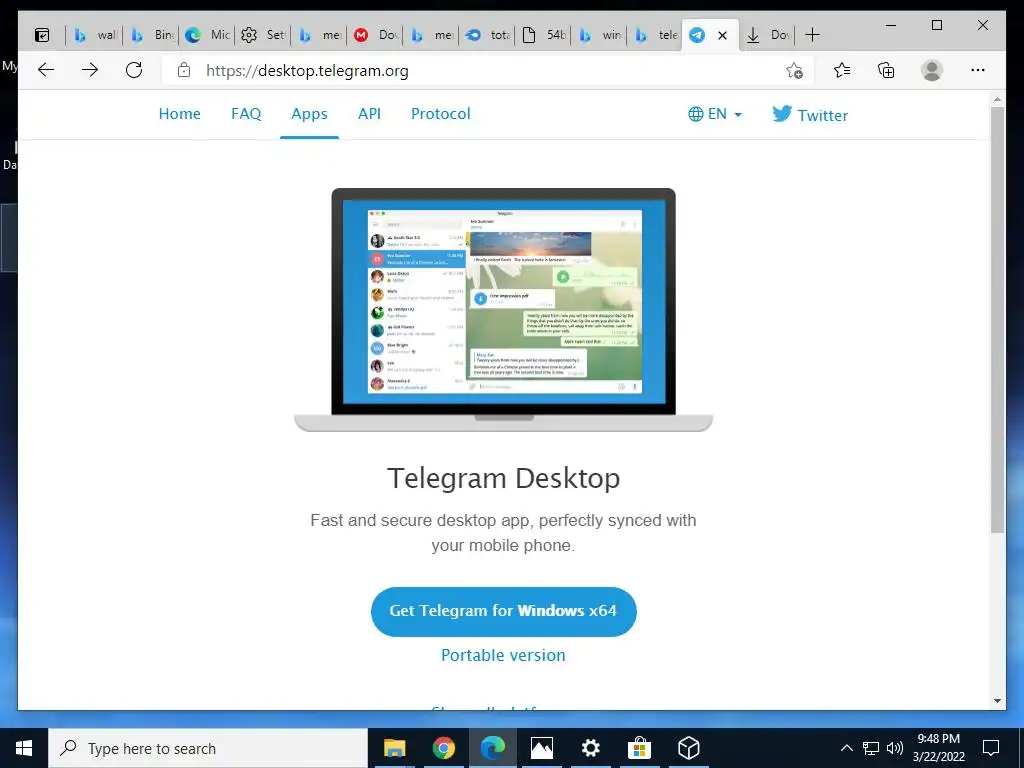The image size is (1024, 768).
Task: Switch to the 'wal' Bing tab
Action: tap(95, 35)
